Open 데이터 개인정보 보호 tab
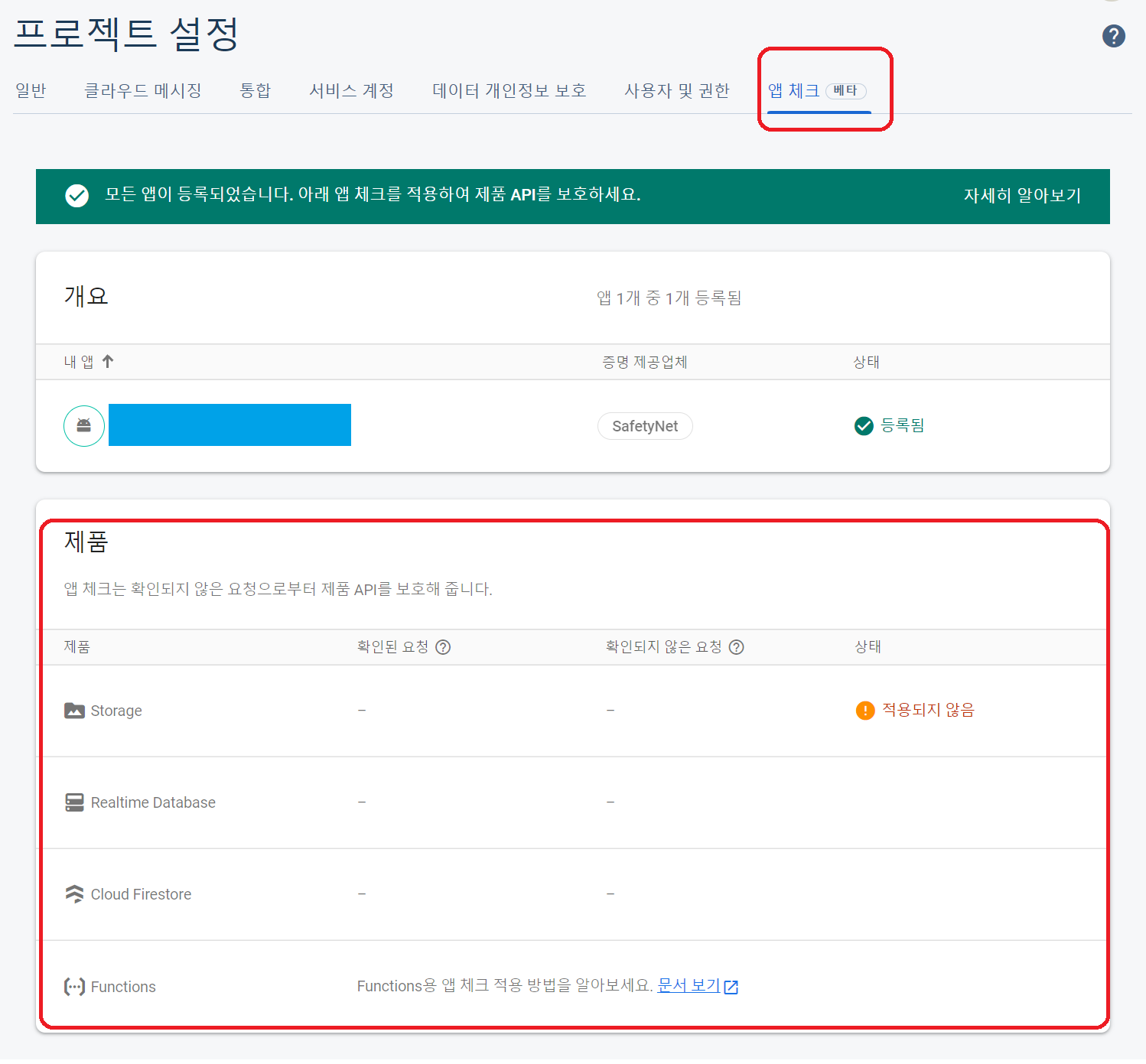This screenshot has width=1146, height=1064. coord(509,91)
